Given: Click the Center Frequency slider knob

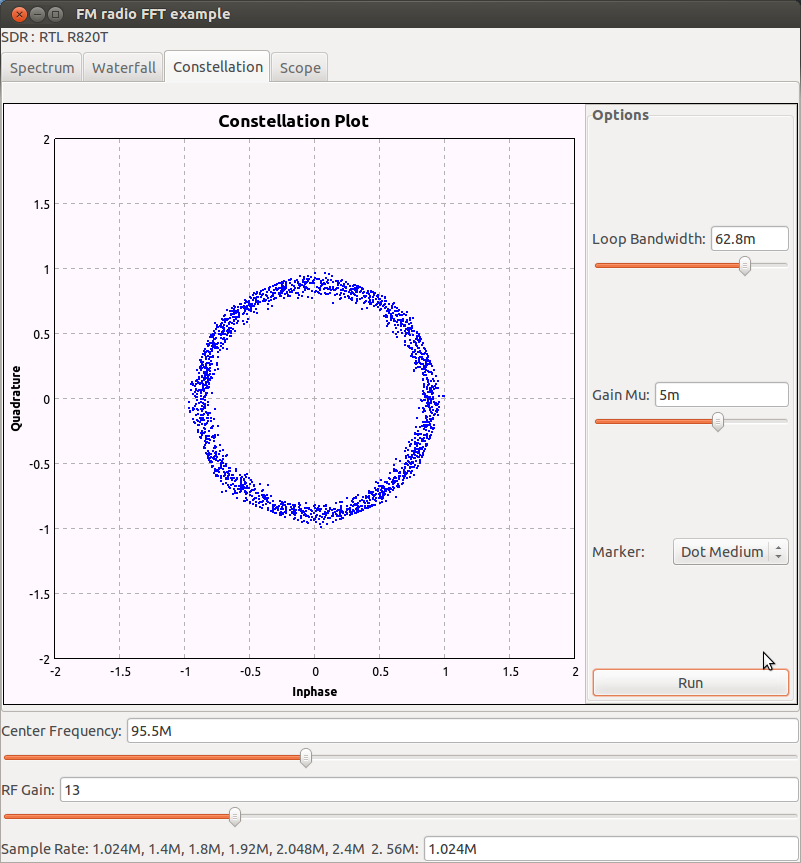Looking at the screenshot, I should pos(306,758).
